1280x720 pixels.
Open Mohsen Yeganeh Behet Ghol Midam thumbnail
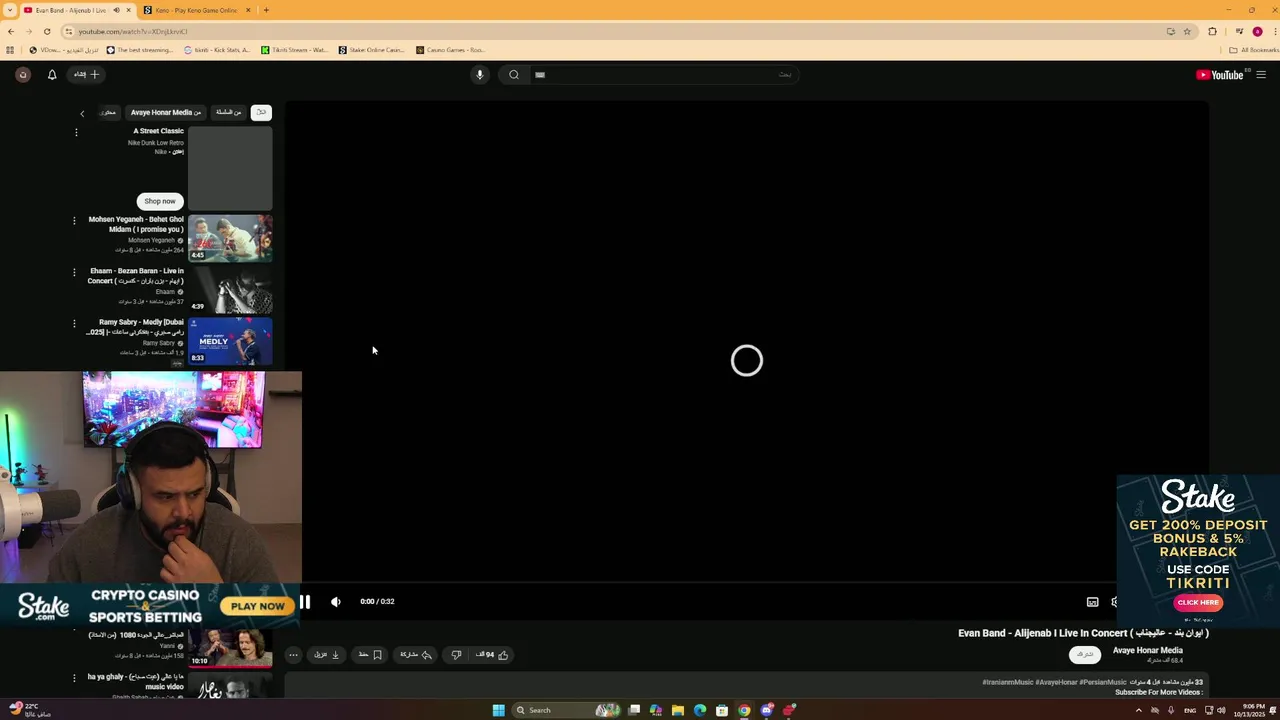click(x=230, y=238)
